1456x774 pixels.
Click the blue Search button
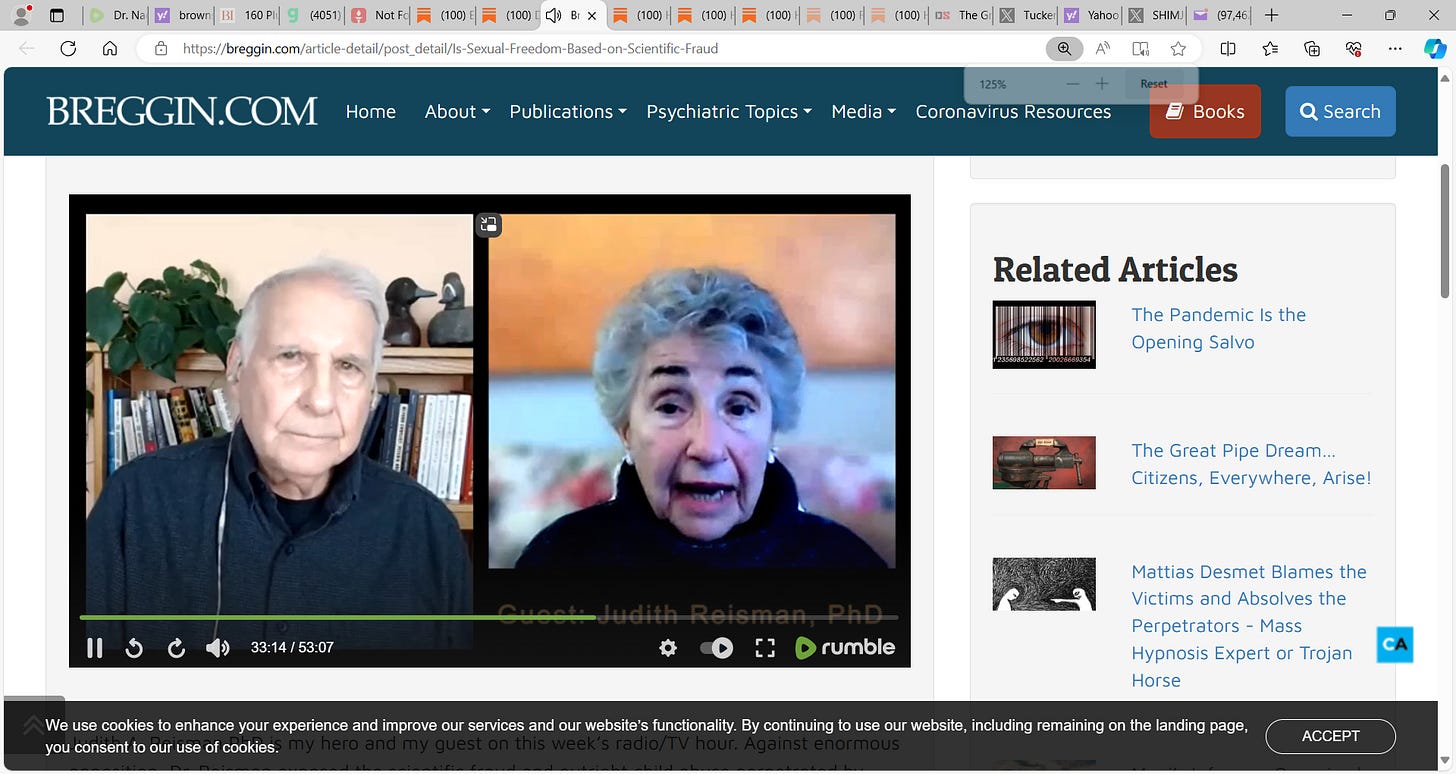pos(1340,111)
